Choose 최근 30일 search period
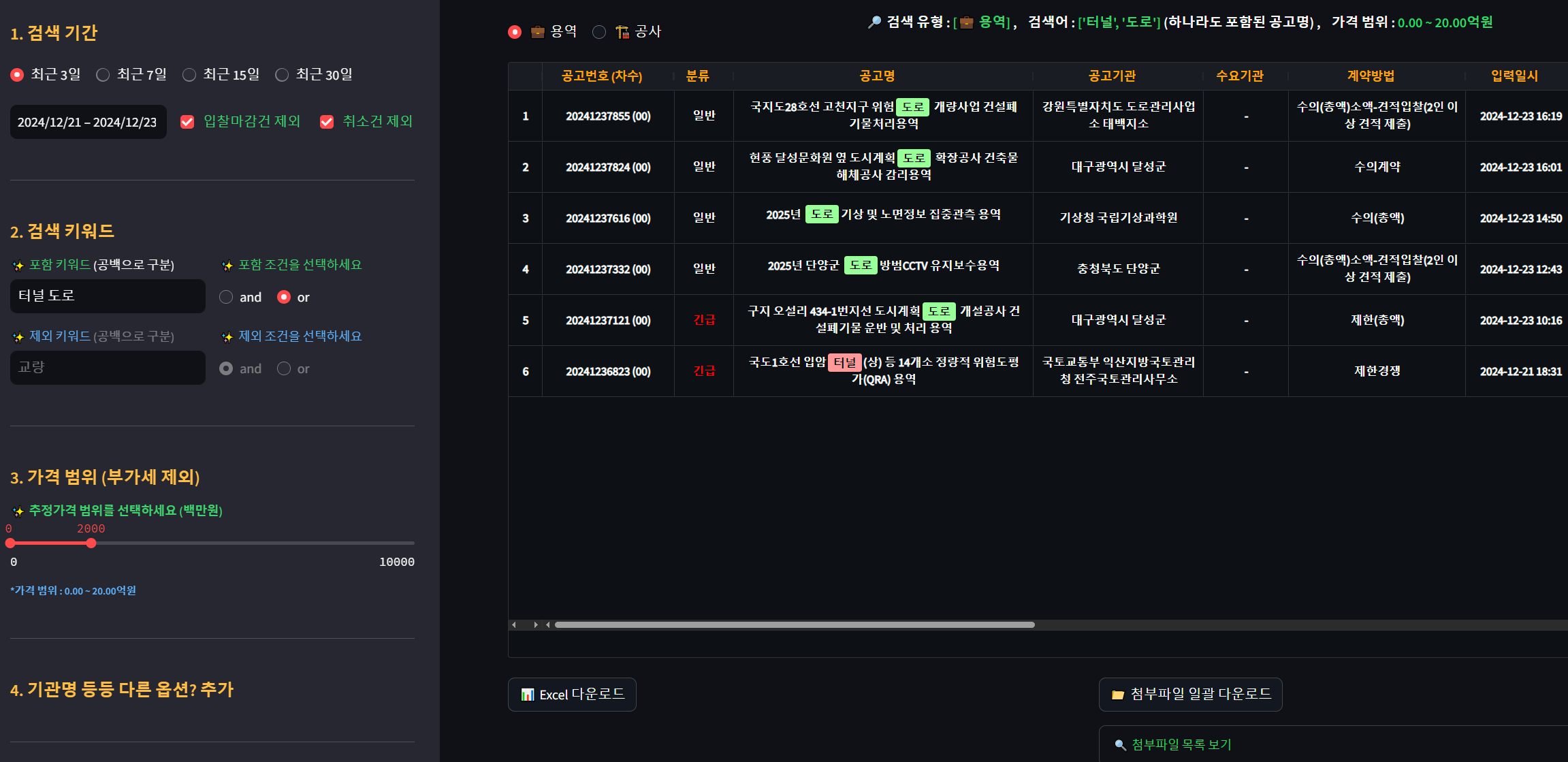 (282, 75)
